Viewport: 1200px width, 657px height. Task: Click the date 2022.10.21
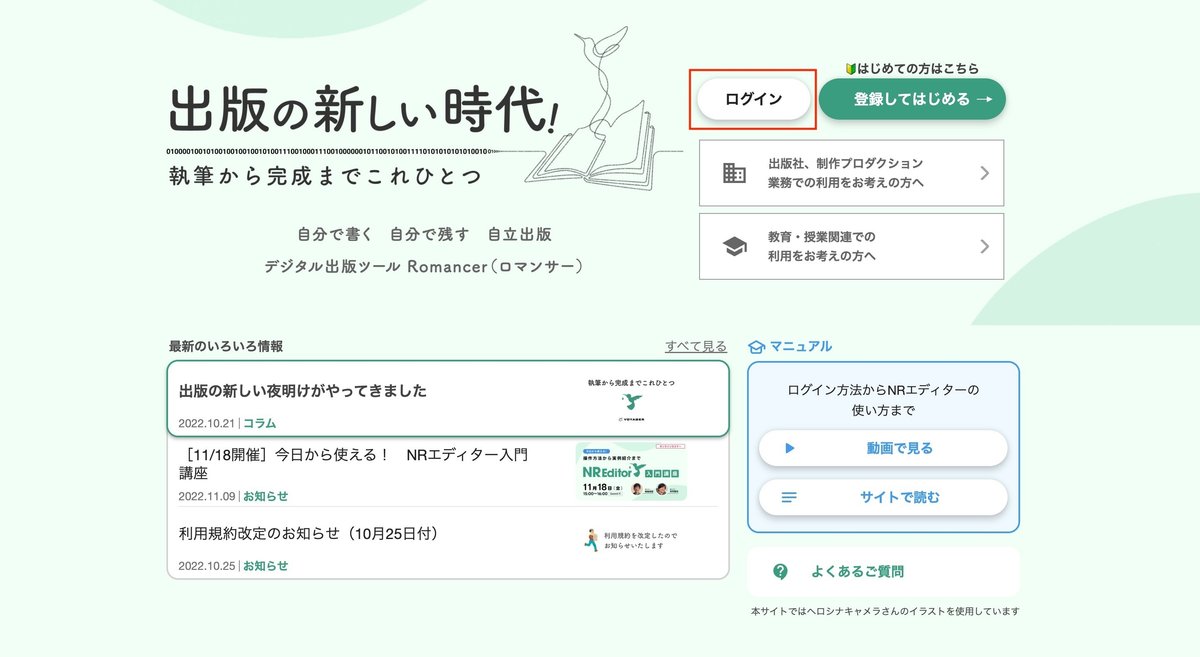coord(207,423)
